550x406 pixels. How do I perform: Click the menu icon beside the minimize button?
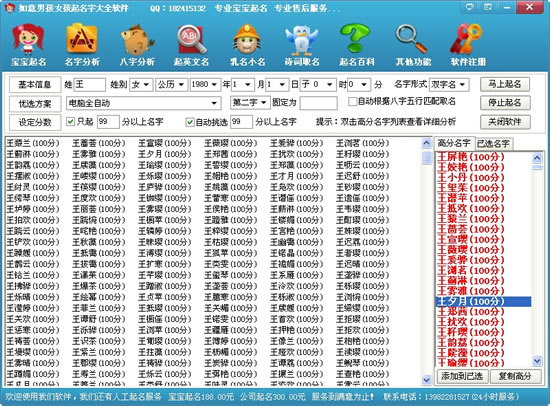tap(488, 7)
